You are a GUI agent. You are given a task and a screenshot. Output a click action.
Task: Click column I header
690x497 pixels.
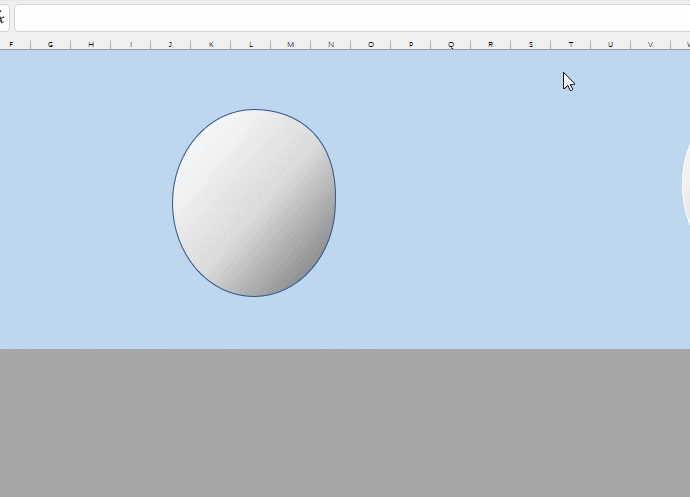[x=130, y=44]
